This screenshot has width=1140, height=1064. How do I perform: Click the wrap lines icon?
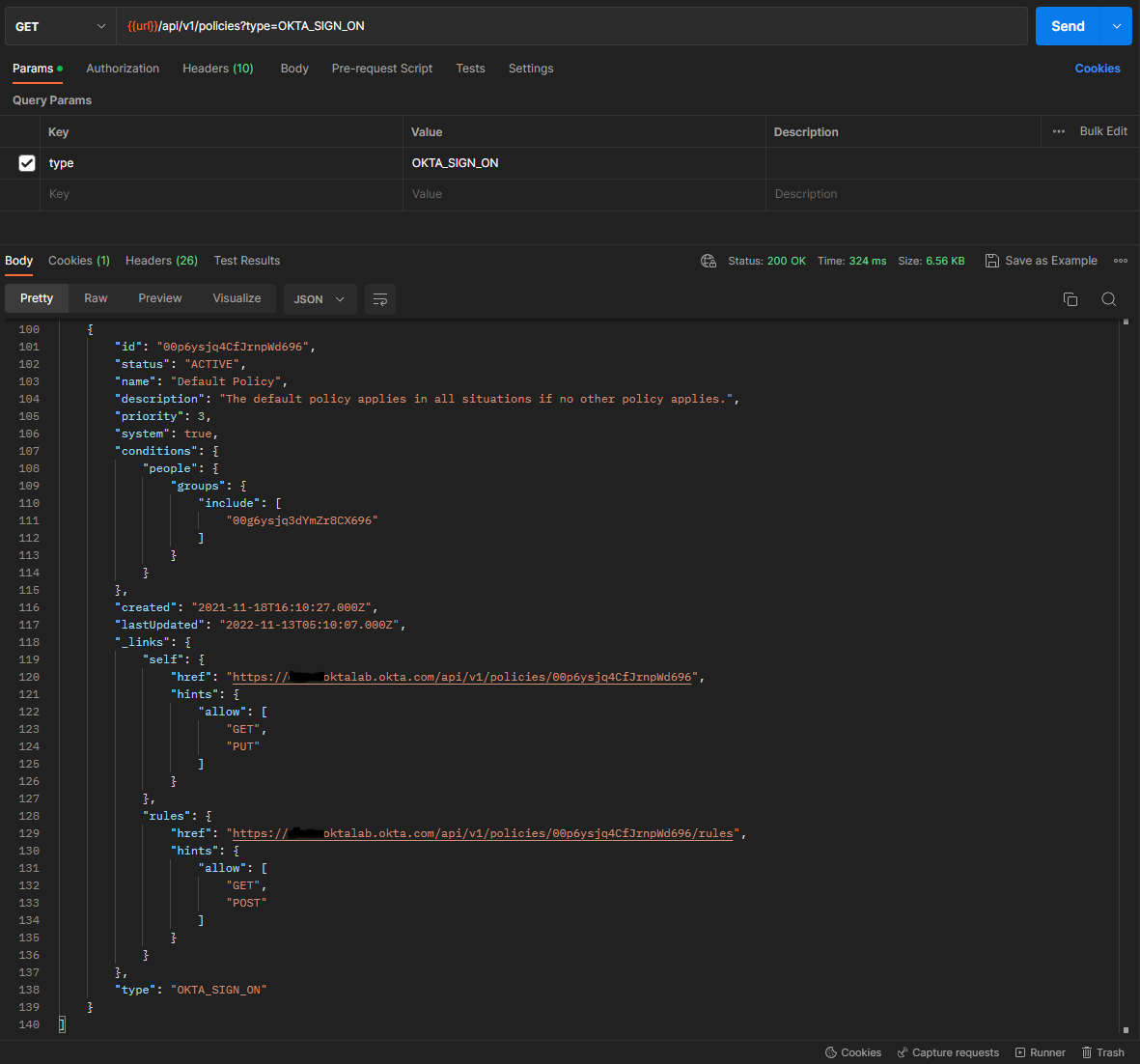(380, 299)
